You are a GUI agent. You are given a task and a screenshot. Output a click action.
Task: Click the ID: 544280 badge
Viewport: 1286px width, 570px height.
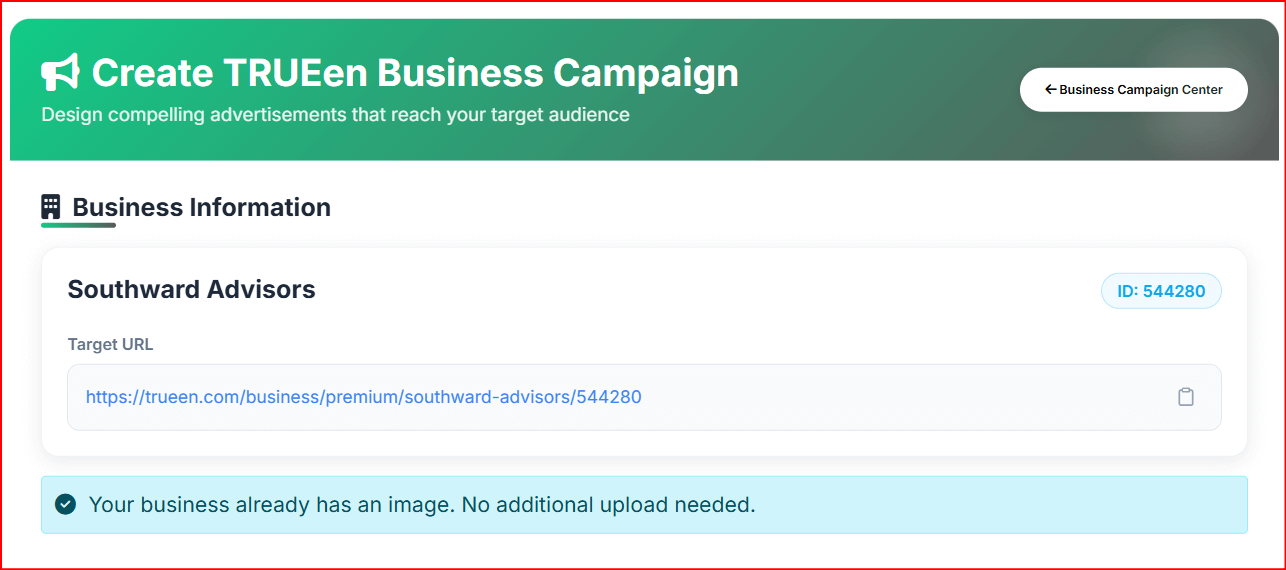(1161, 291)
